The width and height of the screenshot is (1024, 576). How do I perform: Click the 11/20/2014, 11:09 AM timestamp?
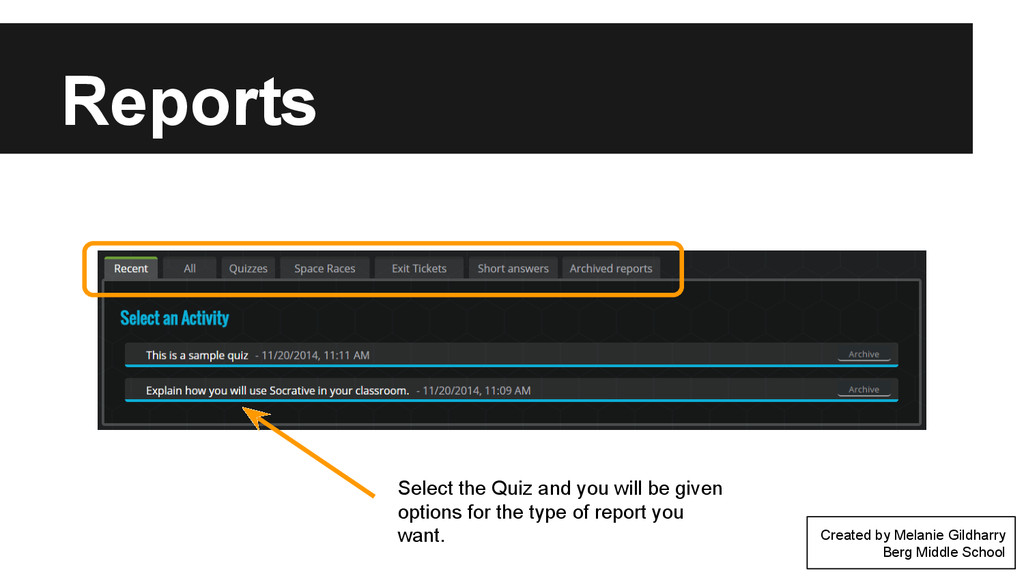click(x=477, y=391)
